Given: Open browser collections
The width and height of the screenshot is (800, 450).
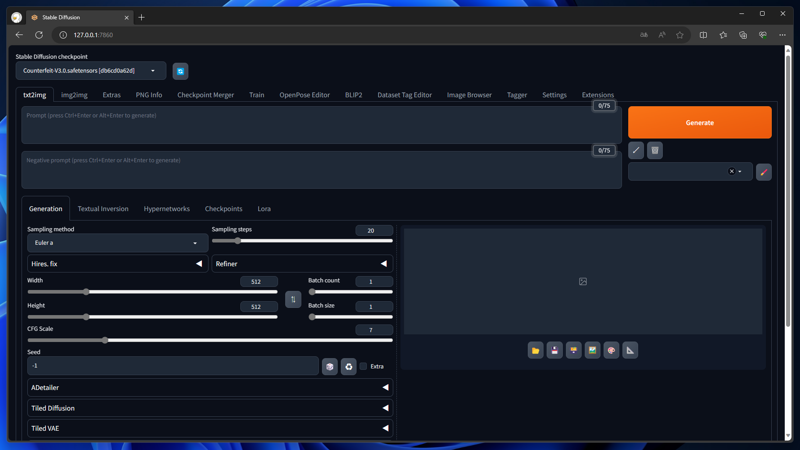Looking at the screenshot, I should pyautogui.click(x=743, y=35).
